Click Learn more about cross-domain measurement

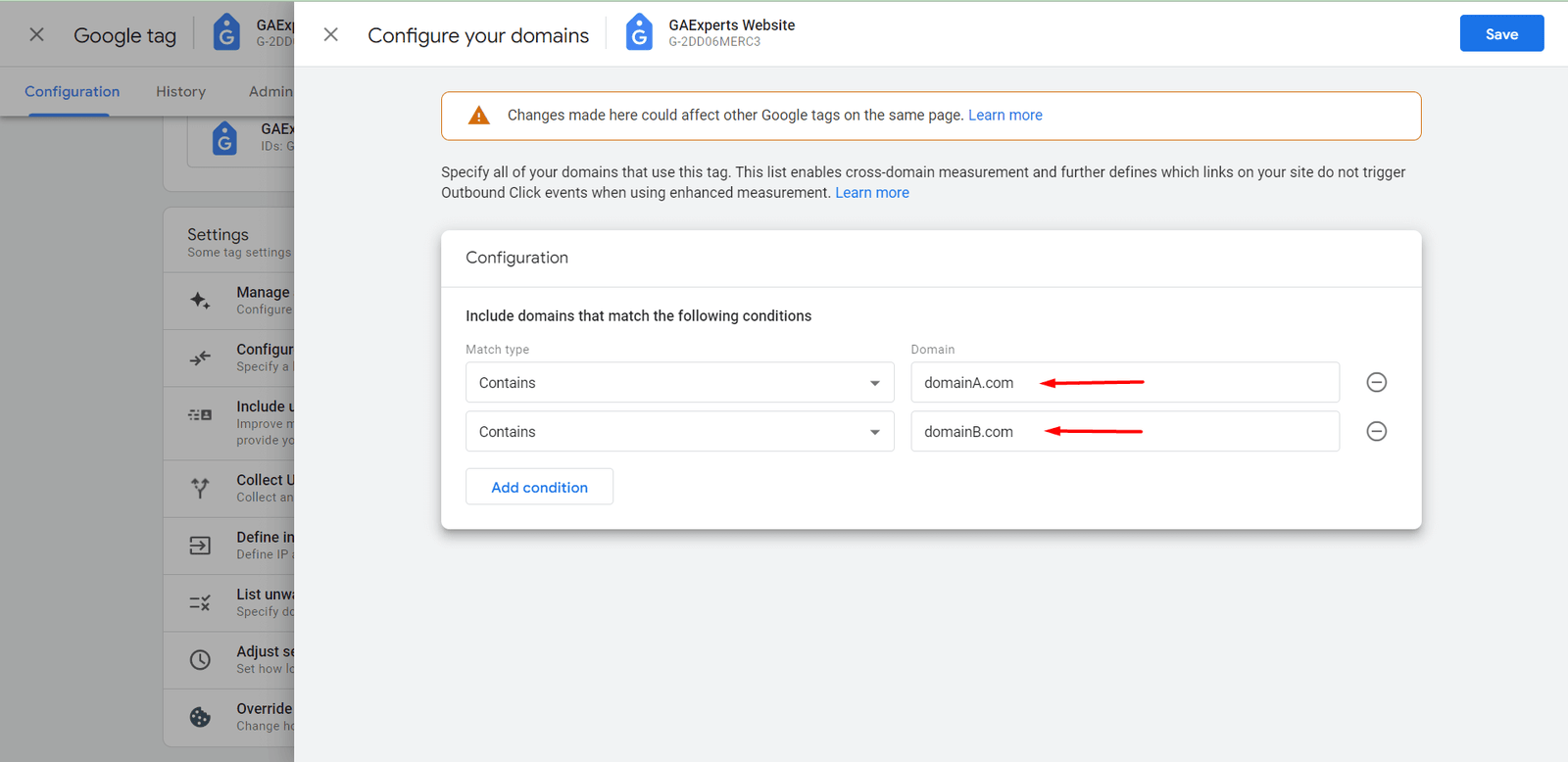click(871, 192)
